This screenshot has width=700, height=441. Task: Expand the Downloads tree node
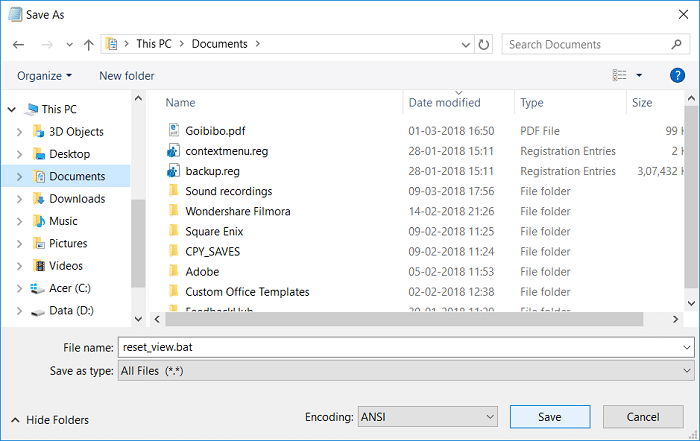(18, 199)
